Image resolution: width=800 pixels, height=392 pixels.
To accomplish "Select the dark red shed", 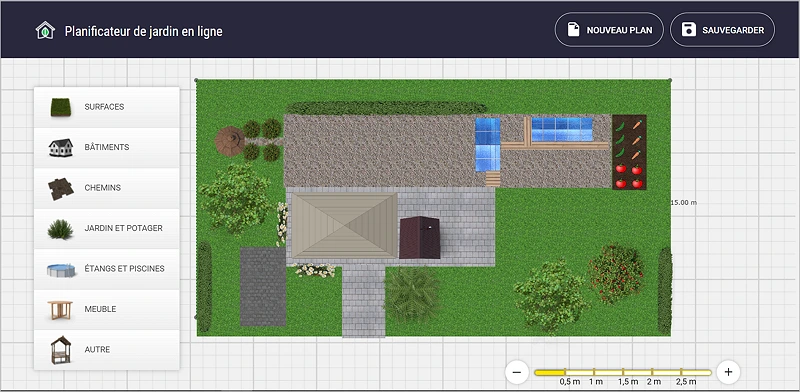I will click(419, 237).
